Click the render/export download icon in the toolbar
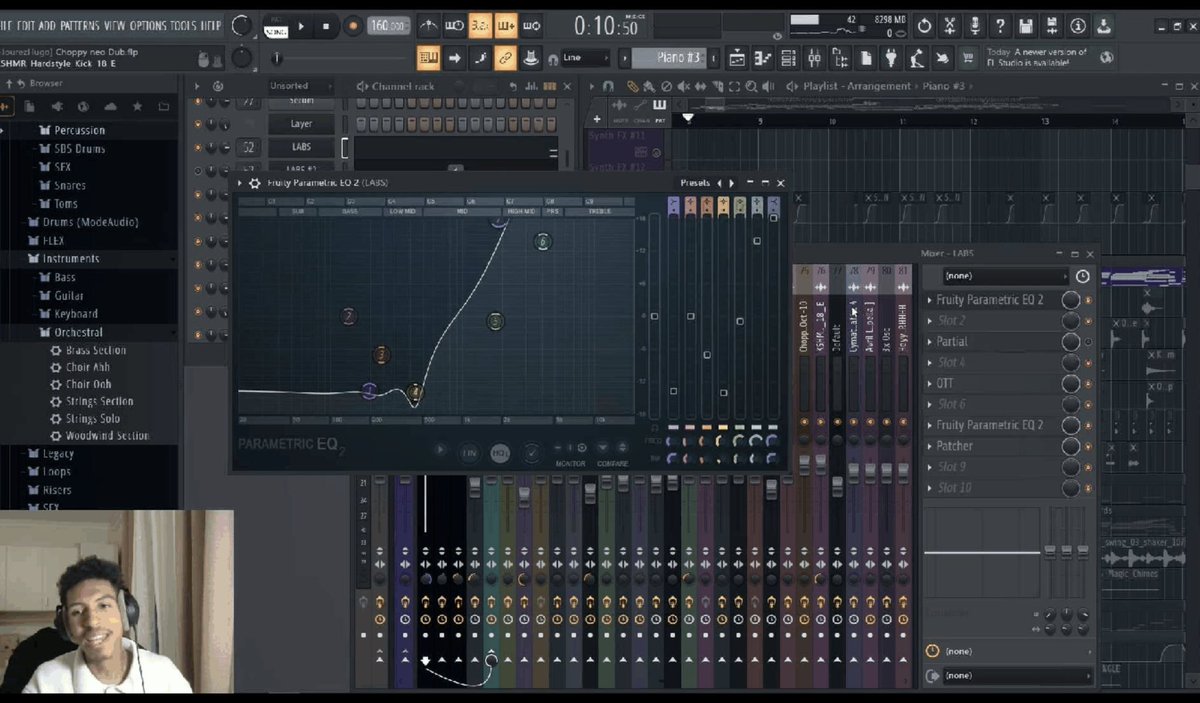1200x703 pixels. pyautogui.click(x=1104, y=26)
